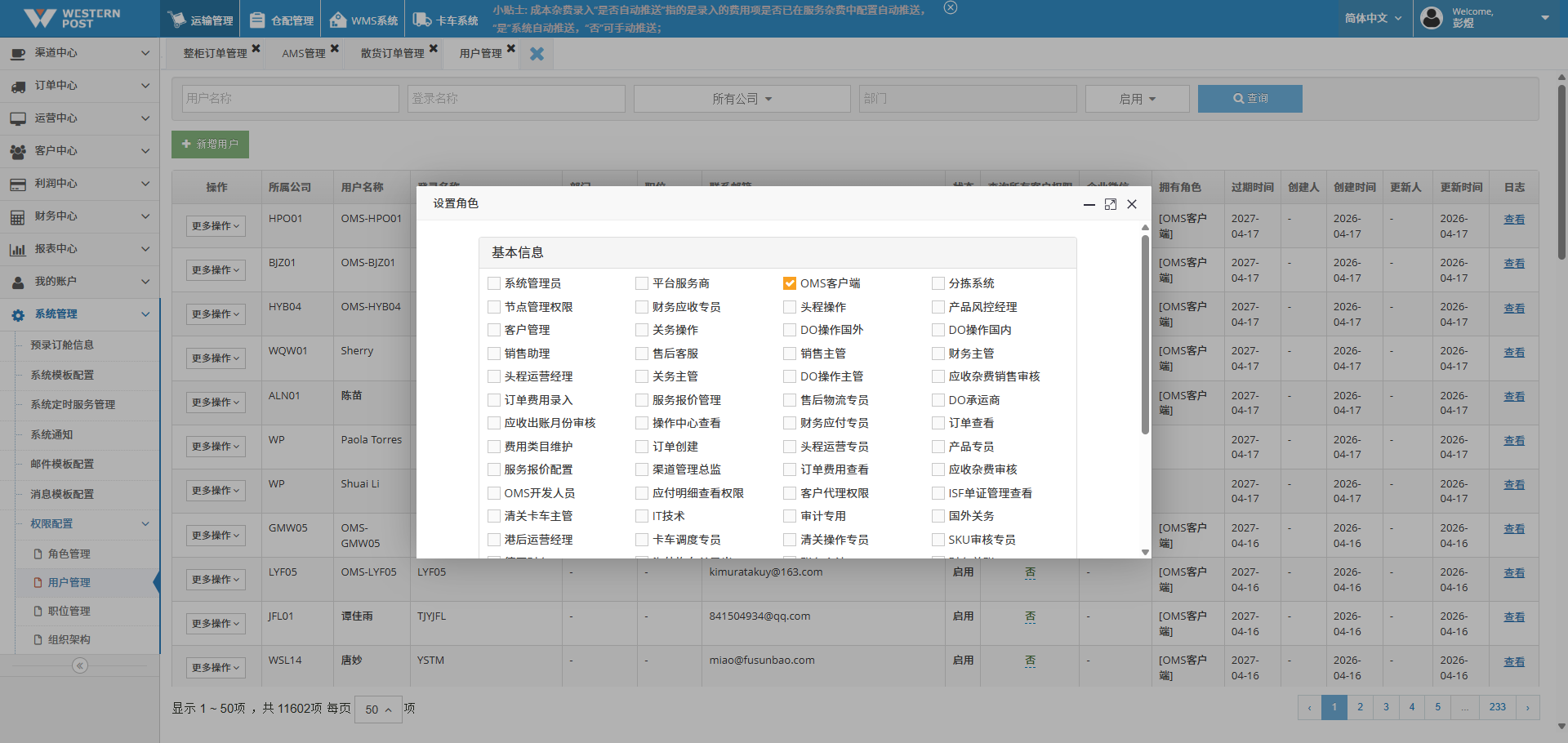The image size is (1568, 743).
Task: Click the sidebar collapse arrow icon
Action: [79, 665]
